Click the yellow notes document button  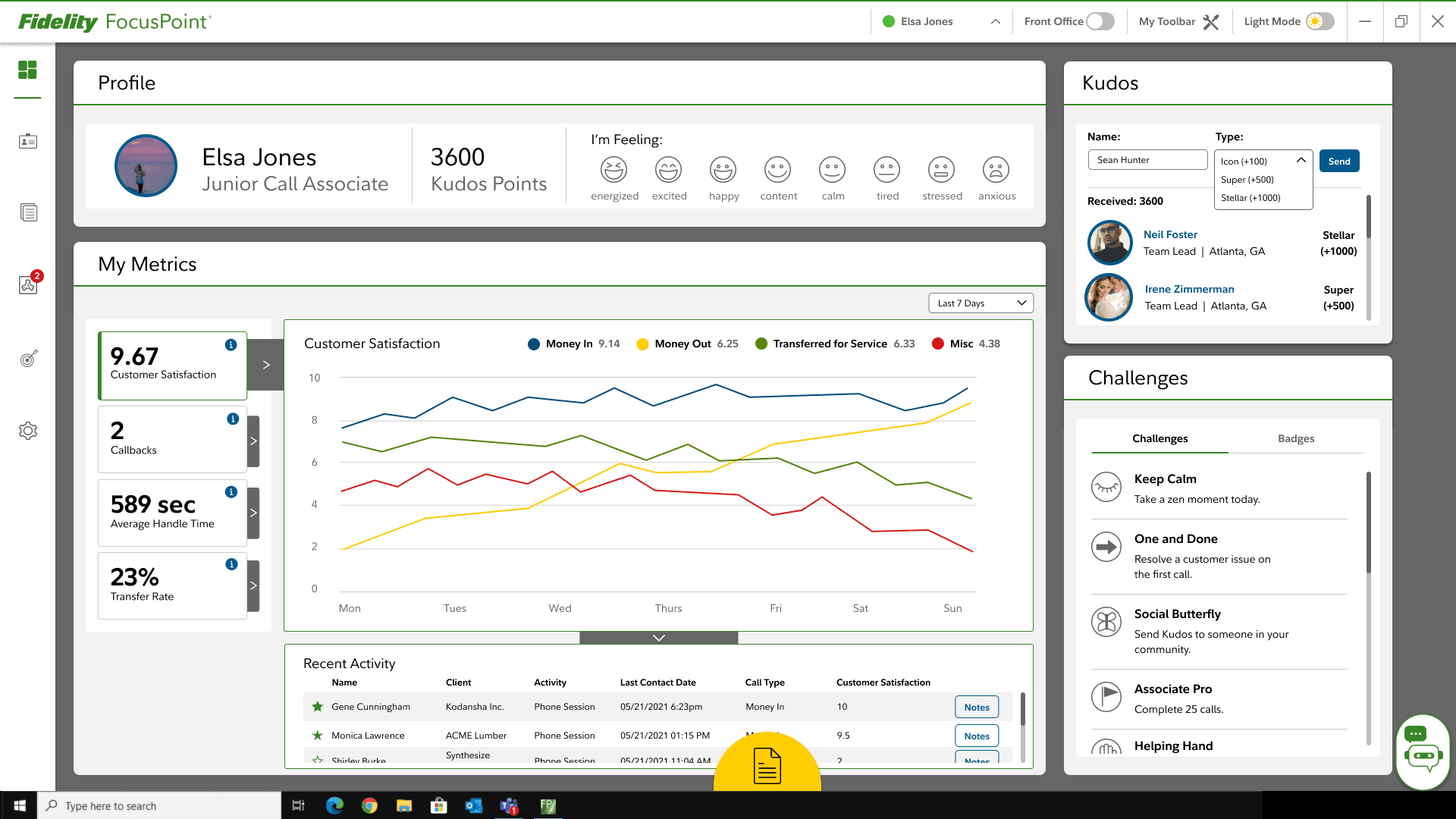(x=767, y=764)
